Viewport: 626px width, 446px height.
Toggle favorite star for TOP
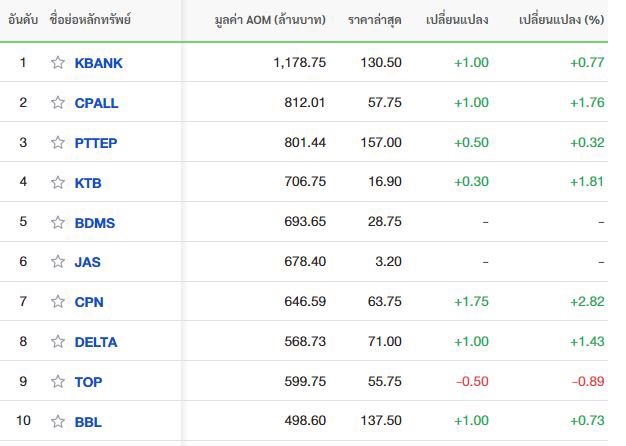click(58, 381)
